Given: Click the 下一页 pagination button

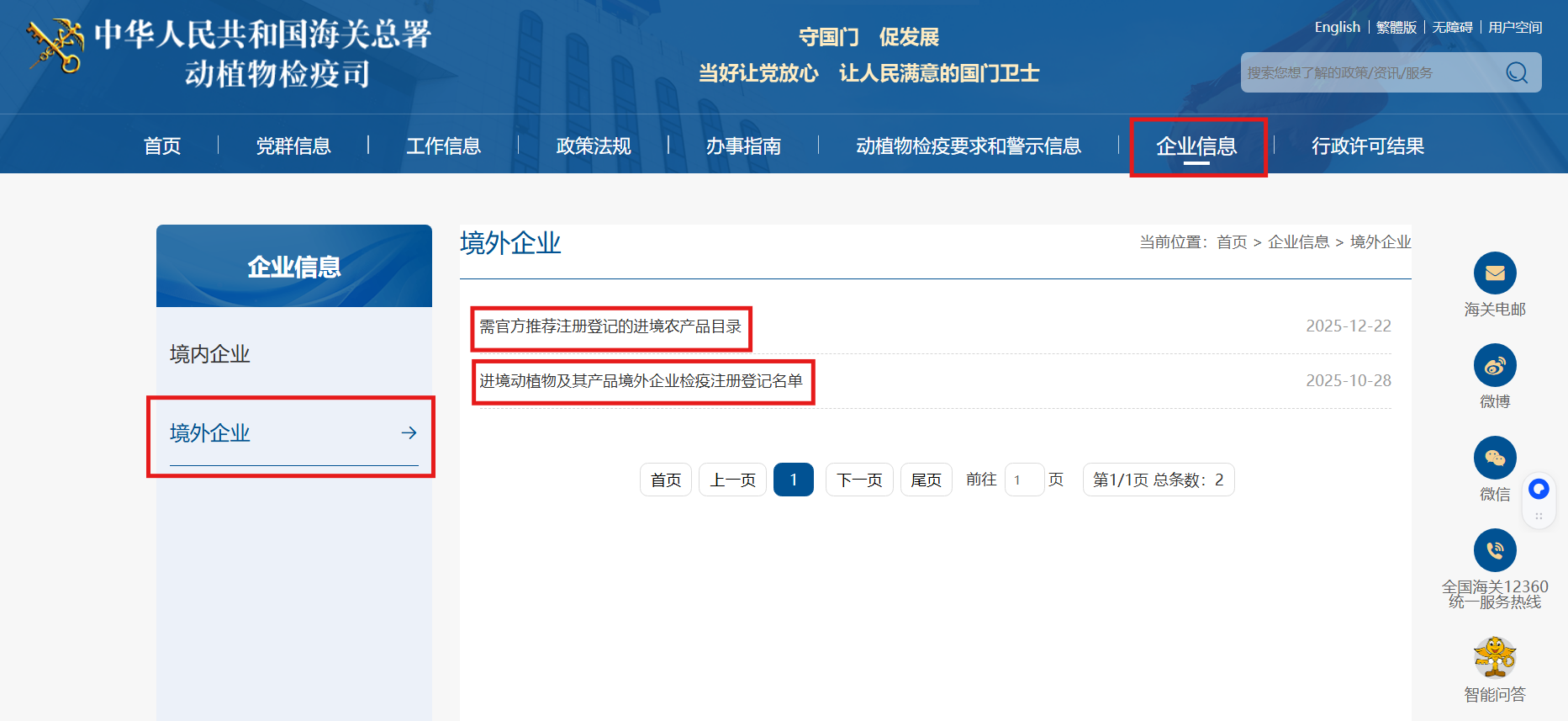Looking at the screenshot, I should 859,480.
